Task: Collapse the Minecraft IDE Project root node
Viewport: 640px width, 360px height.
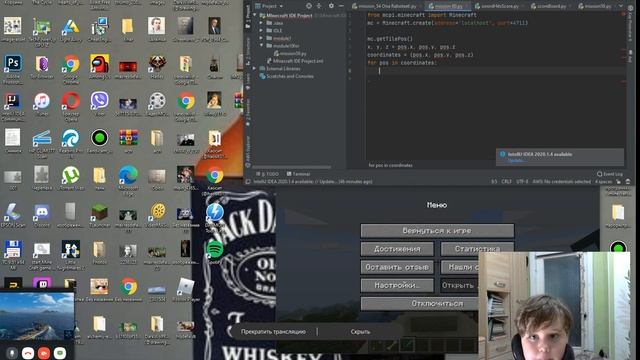Action: coord(255,16)
